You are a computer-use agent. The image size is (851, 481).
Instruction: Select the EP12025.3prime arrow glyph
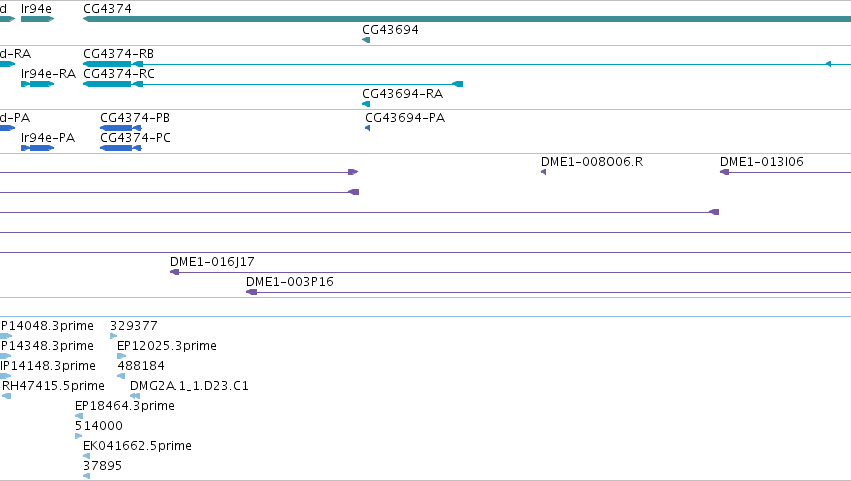[x=122, y=356]
